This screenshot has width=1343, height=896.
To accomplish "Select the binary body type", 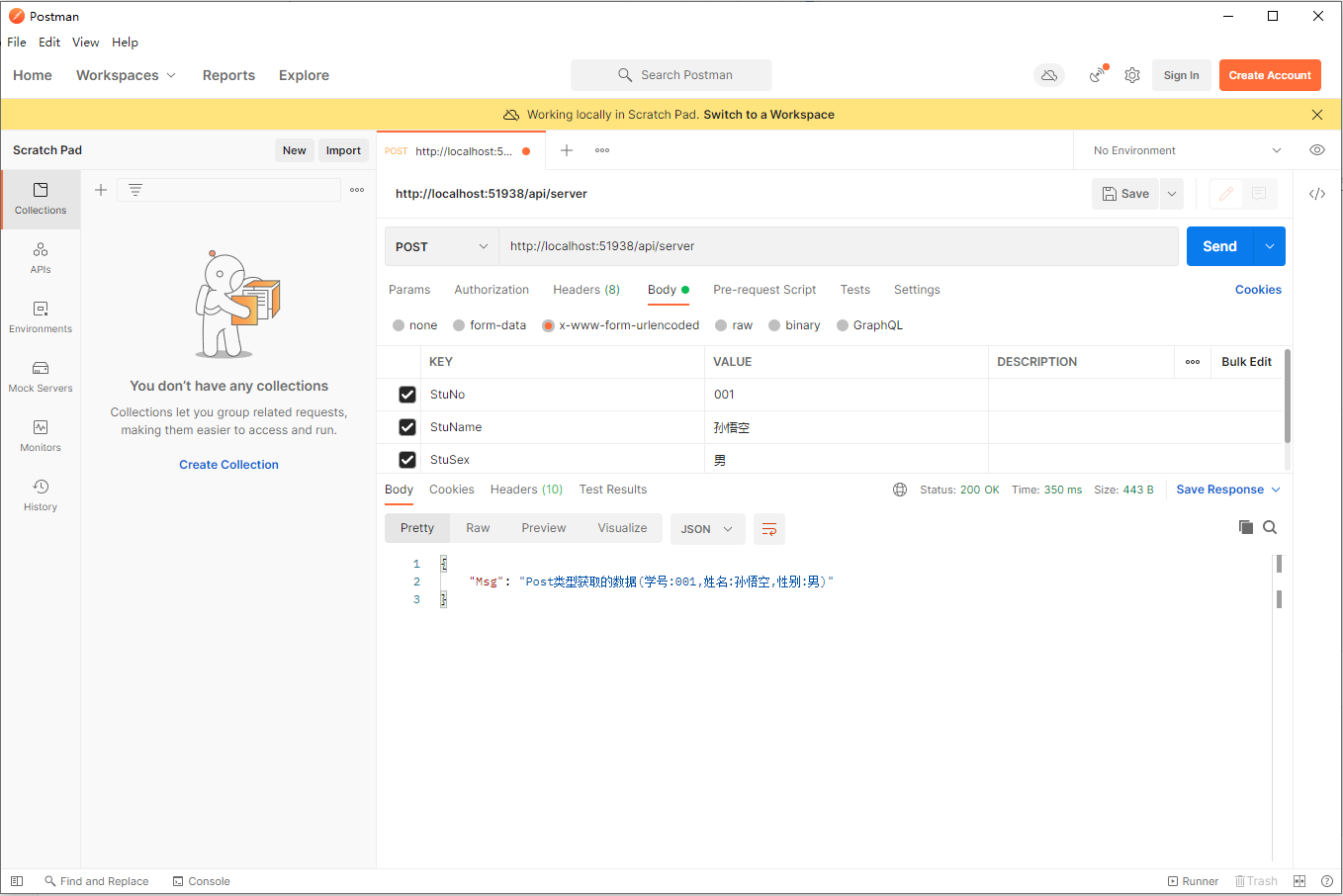I will pyautogui.click(x=774, y=325).
